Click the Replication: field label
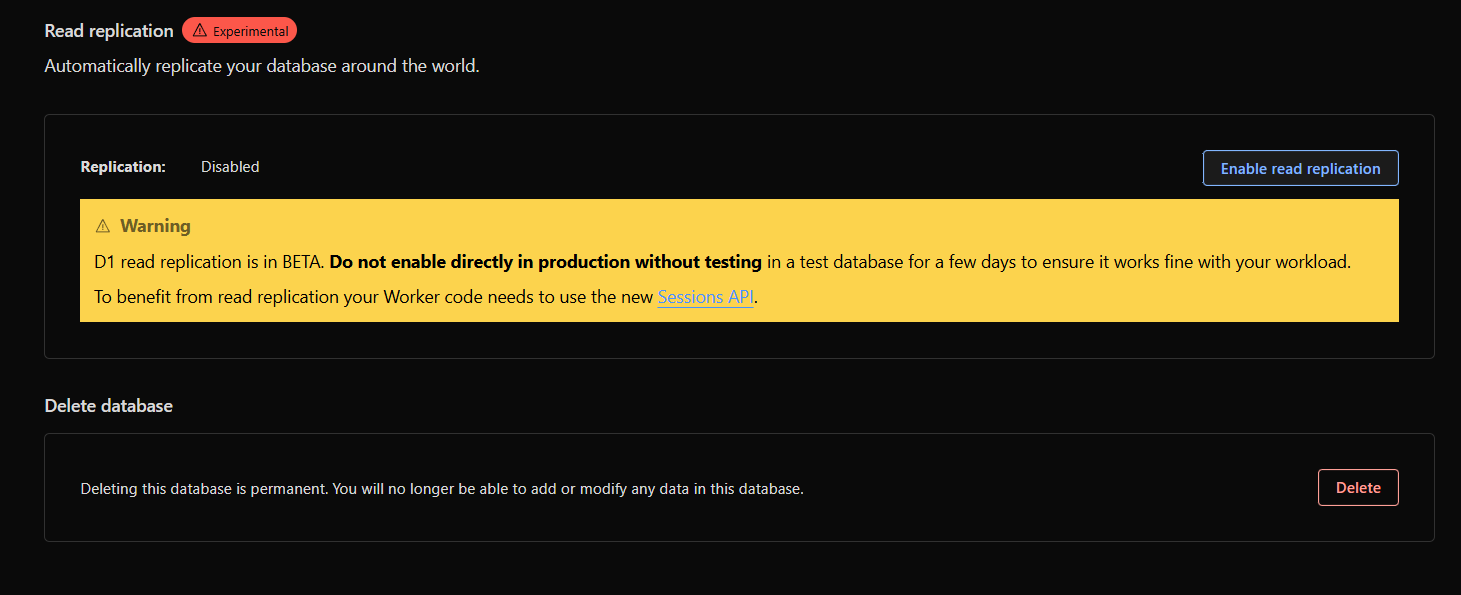 [123, 167]
